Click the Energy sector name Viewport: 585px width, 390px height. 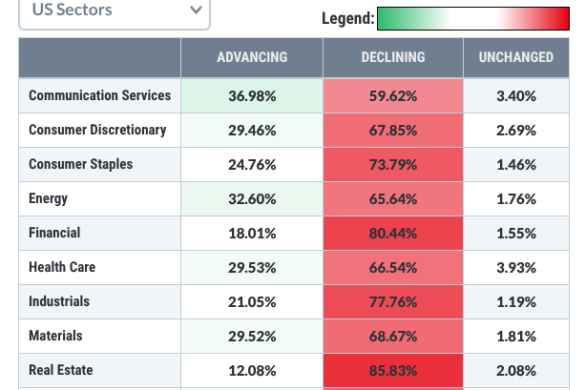48,199
